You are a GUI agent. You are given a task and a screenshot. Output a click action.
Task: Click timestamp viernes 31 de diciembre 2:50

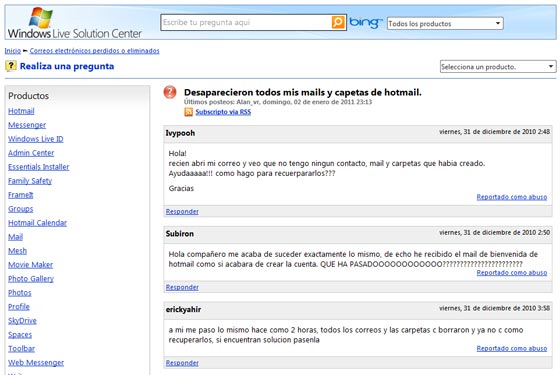click(494, 232)
